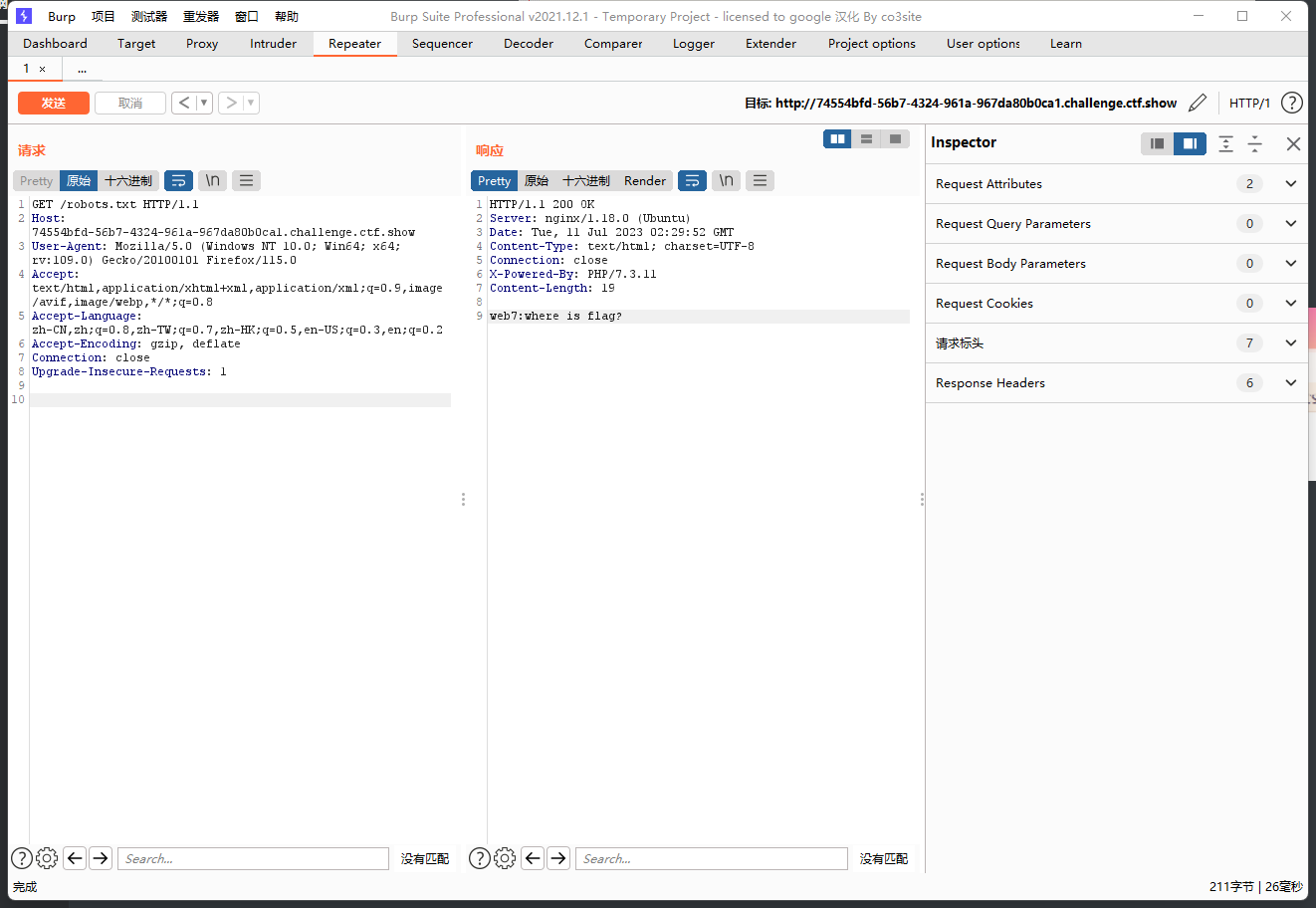
Task: Switch to top-bottom split layout
Action: click(x=866, y=139)
